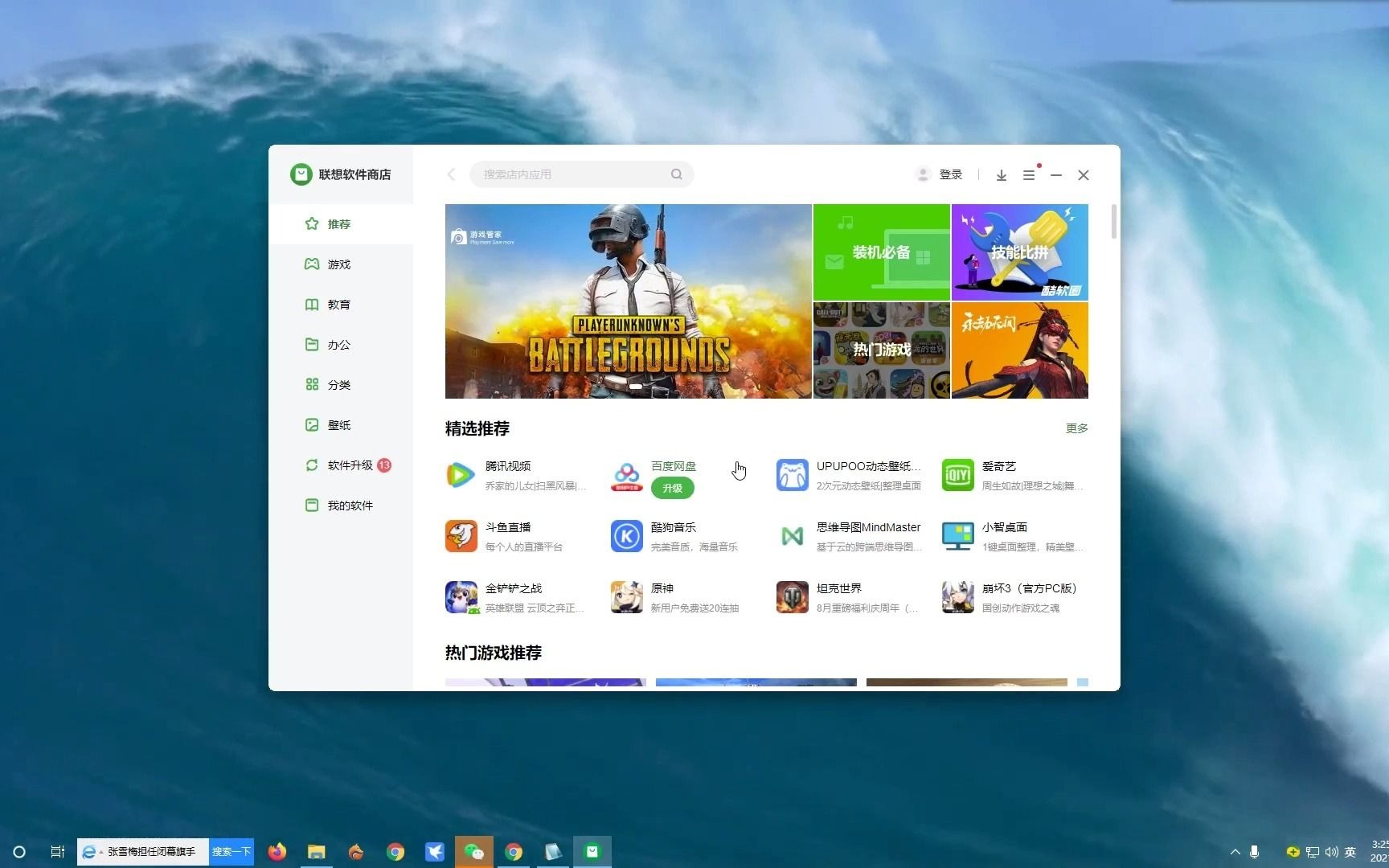
Task: Close the store window
Action: [x=1084, y=175]
